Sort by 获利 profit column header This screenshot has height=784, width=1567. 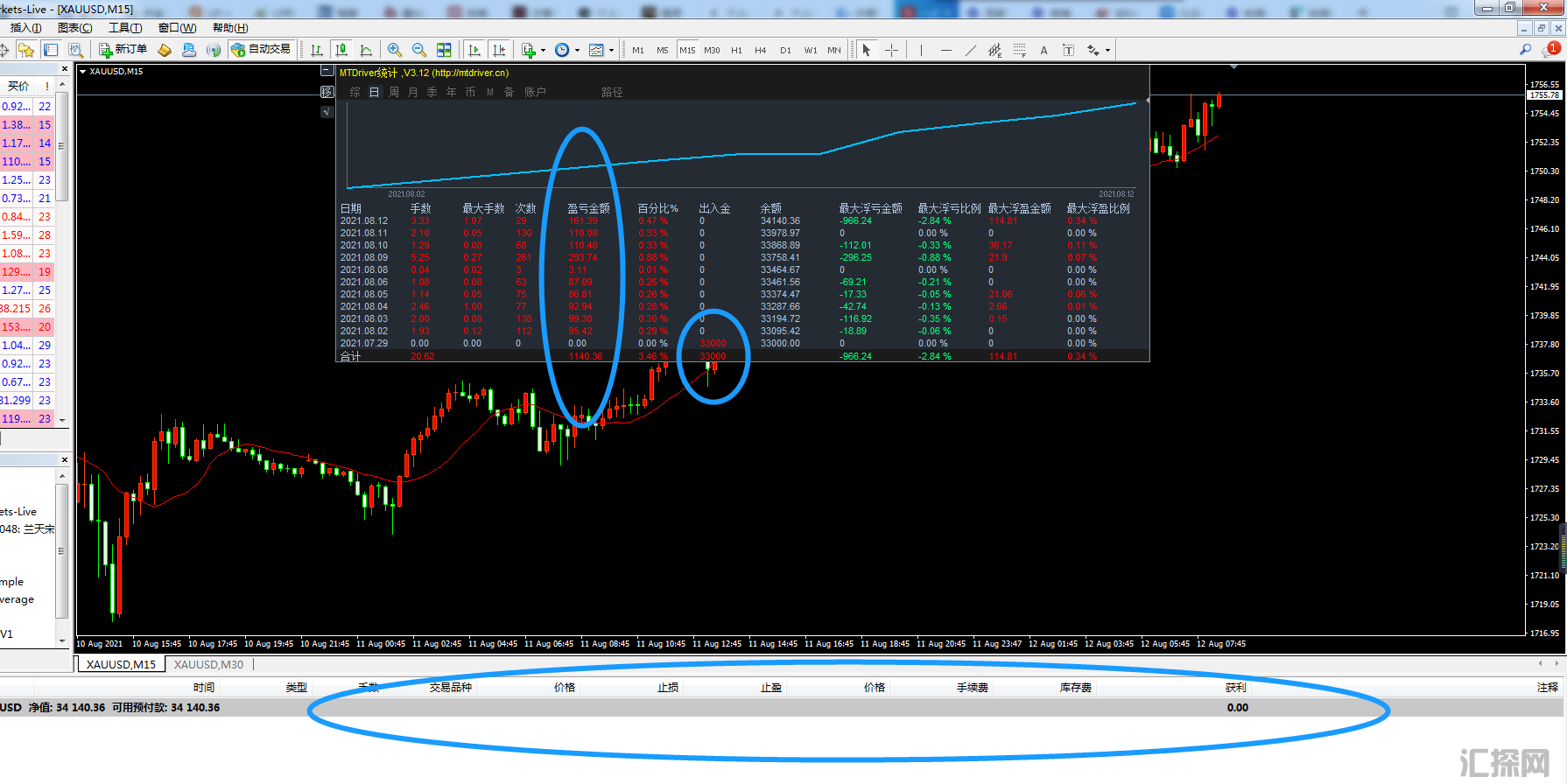(x=1235, y=688)
